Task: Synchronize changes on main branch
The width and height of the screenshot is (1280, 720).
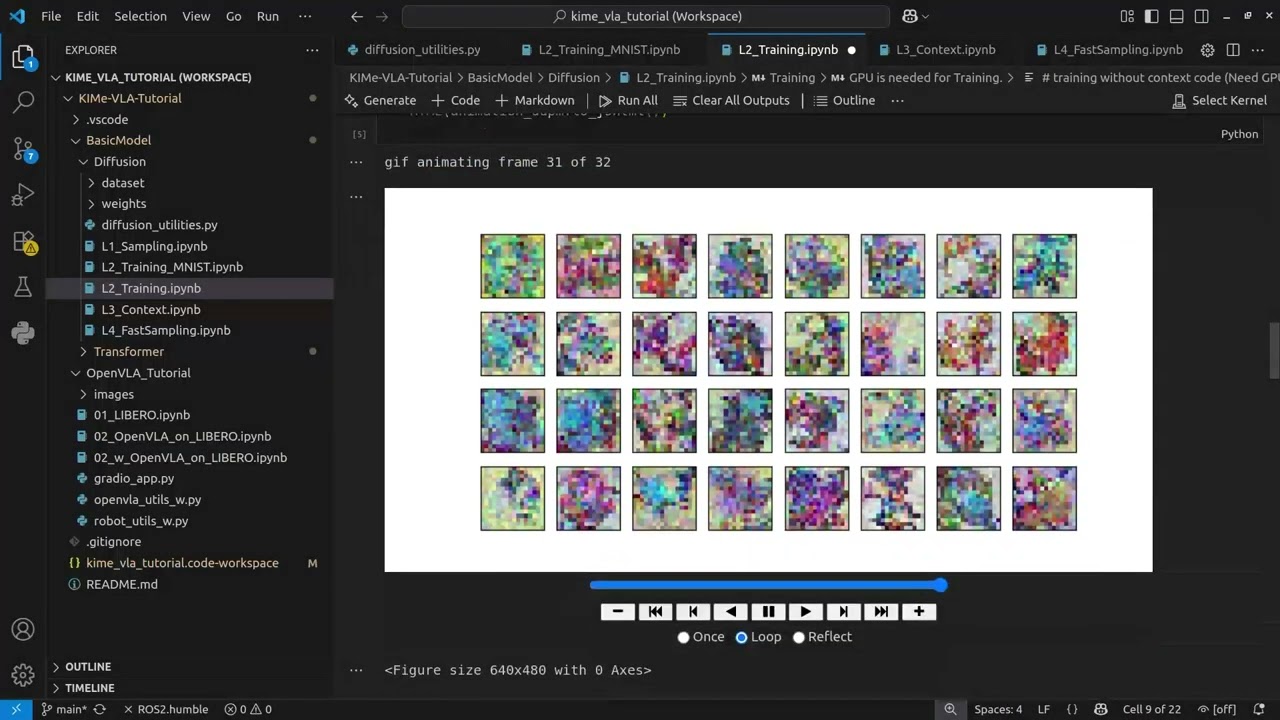Action: tap(99, 709)
